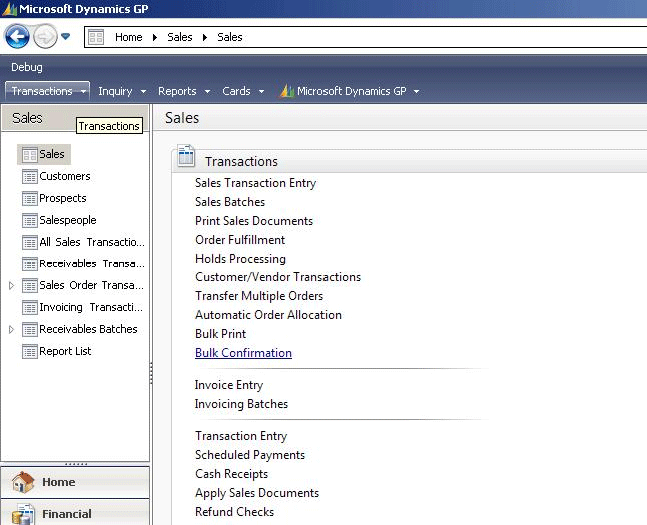Open Customer/Vendor Transactions
Viewport: 647px width, 525px height.
(x=278, y=277)
